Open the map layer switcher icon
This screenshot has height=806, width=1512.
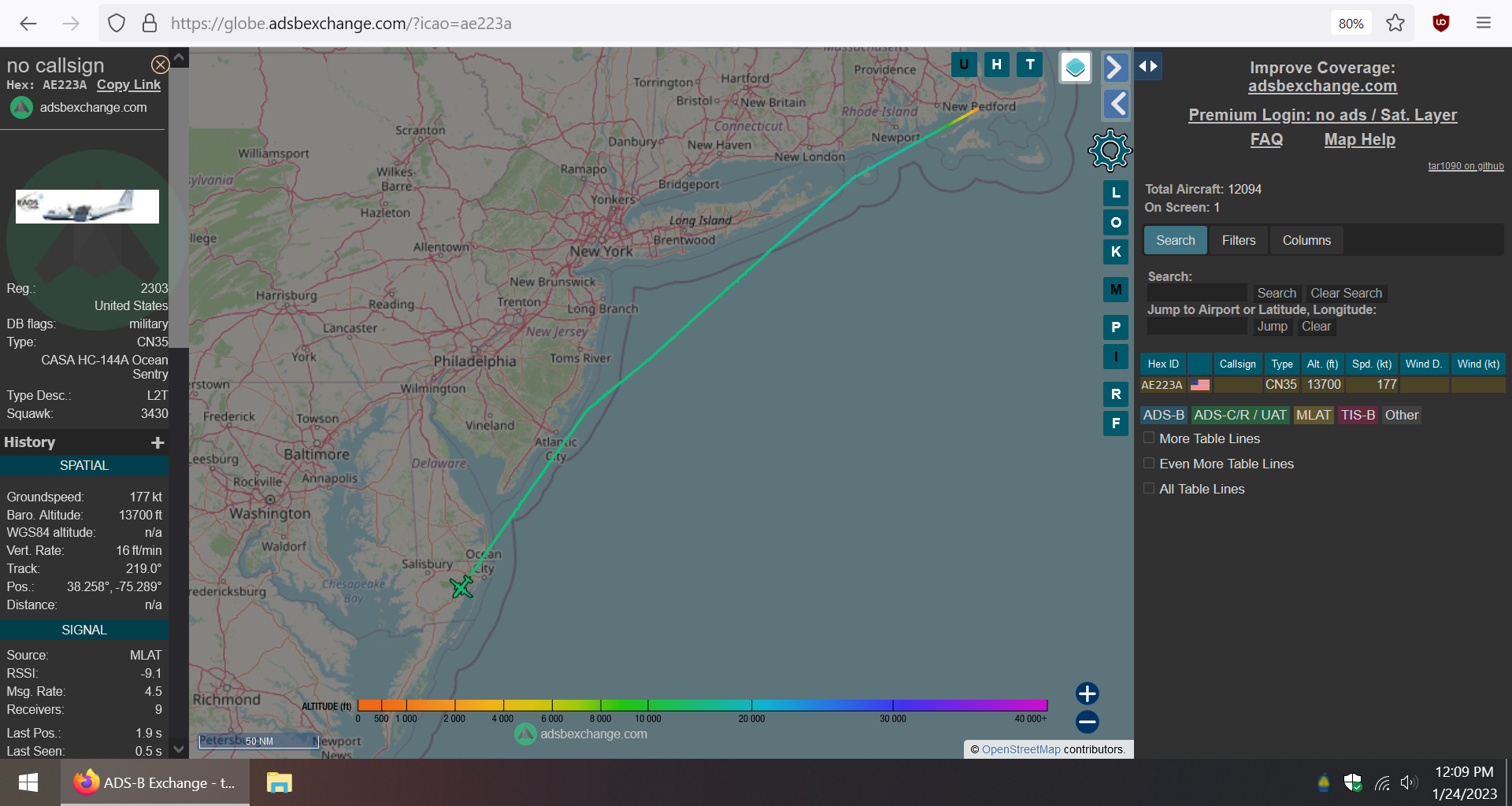click(1076, 68)
